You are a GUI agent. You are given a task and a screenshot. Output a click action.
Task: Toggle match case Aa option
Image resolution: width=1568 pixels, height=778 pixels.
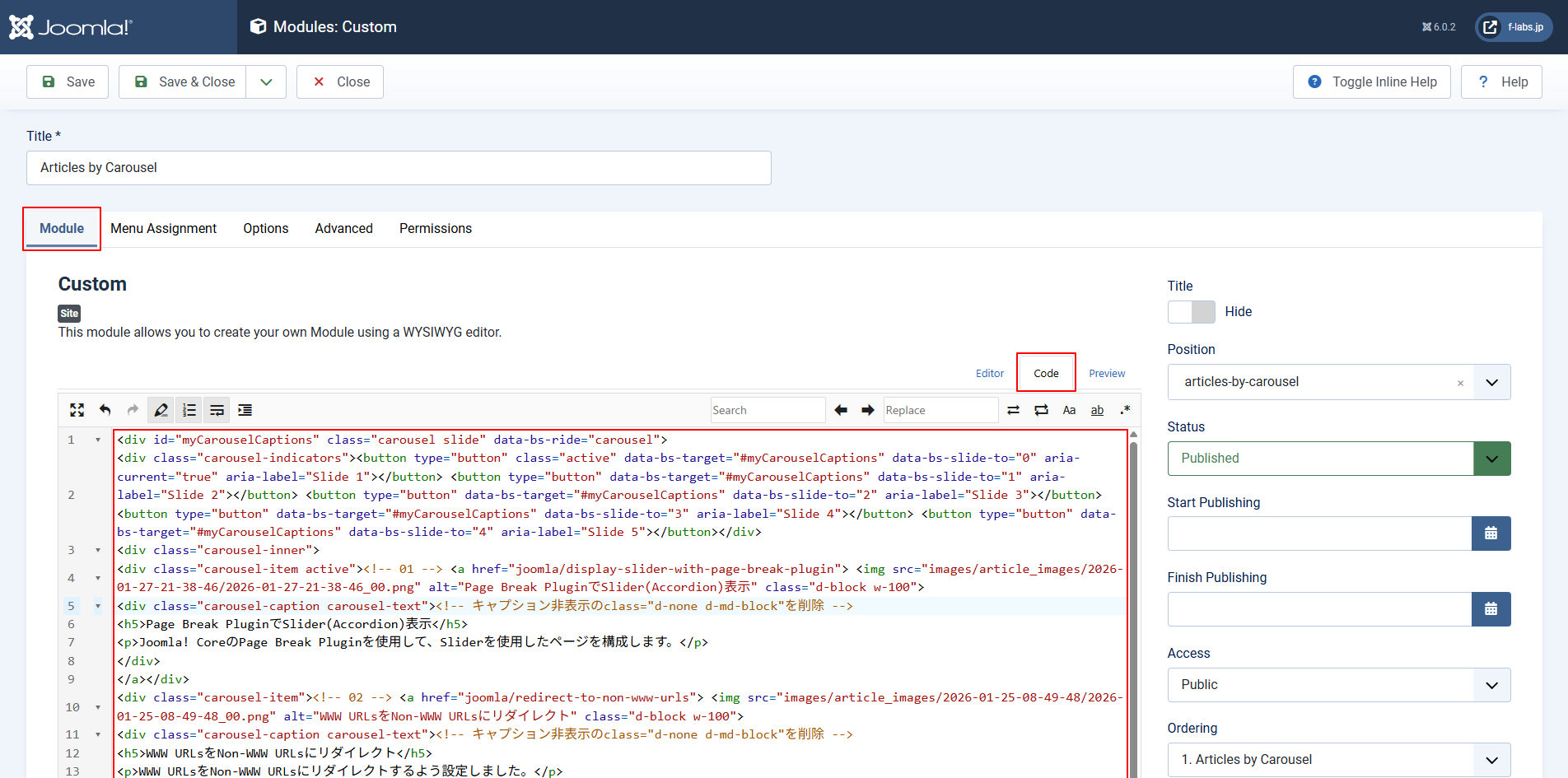[1069, 410]
